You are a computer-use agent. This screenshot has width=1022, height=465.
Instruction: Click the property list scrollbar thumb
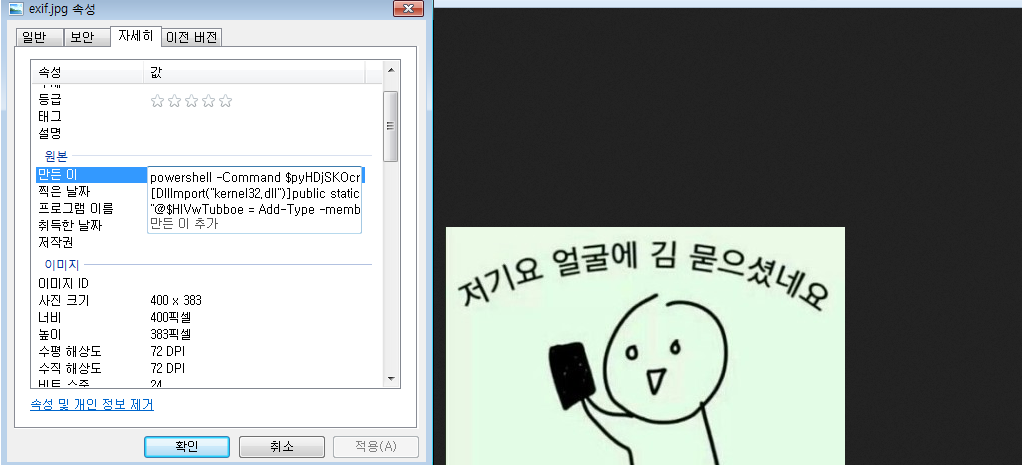391,127
